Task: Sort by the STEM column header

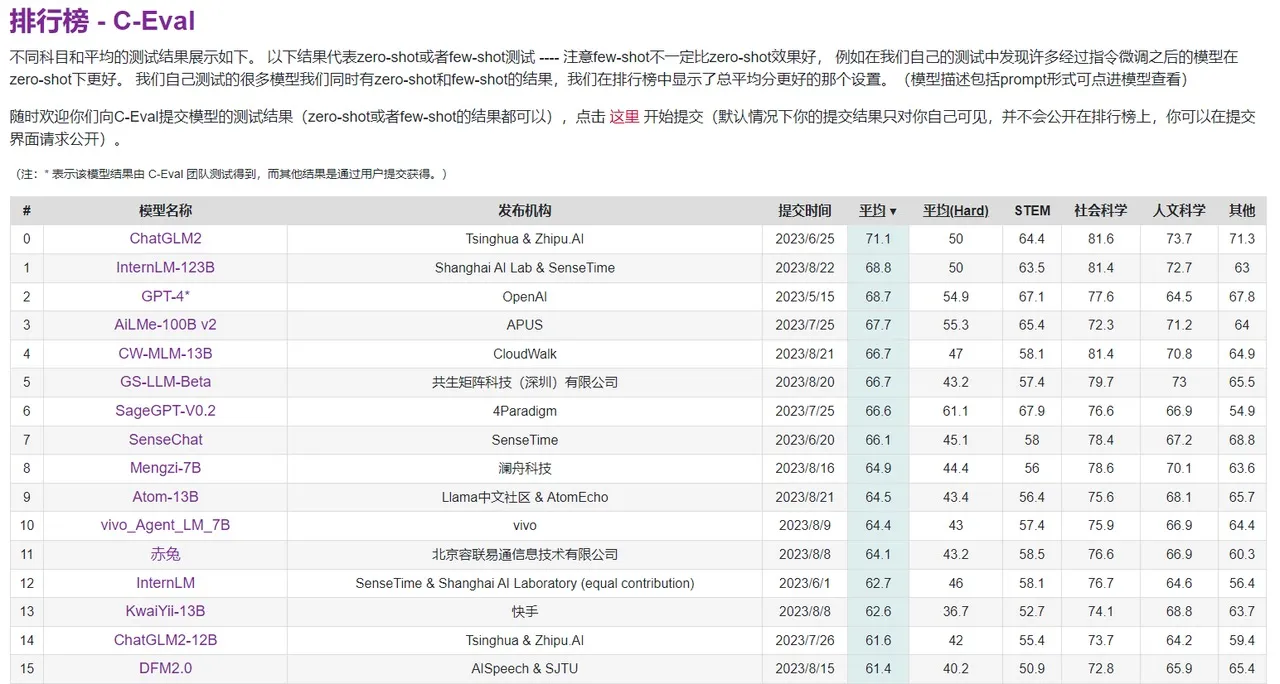Action: (1032, 210)
